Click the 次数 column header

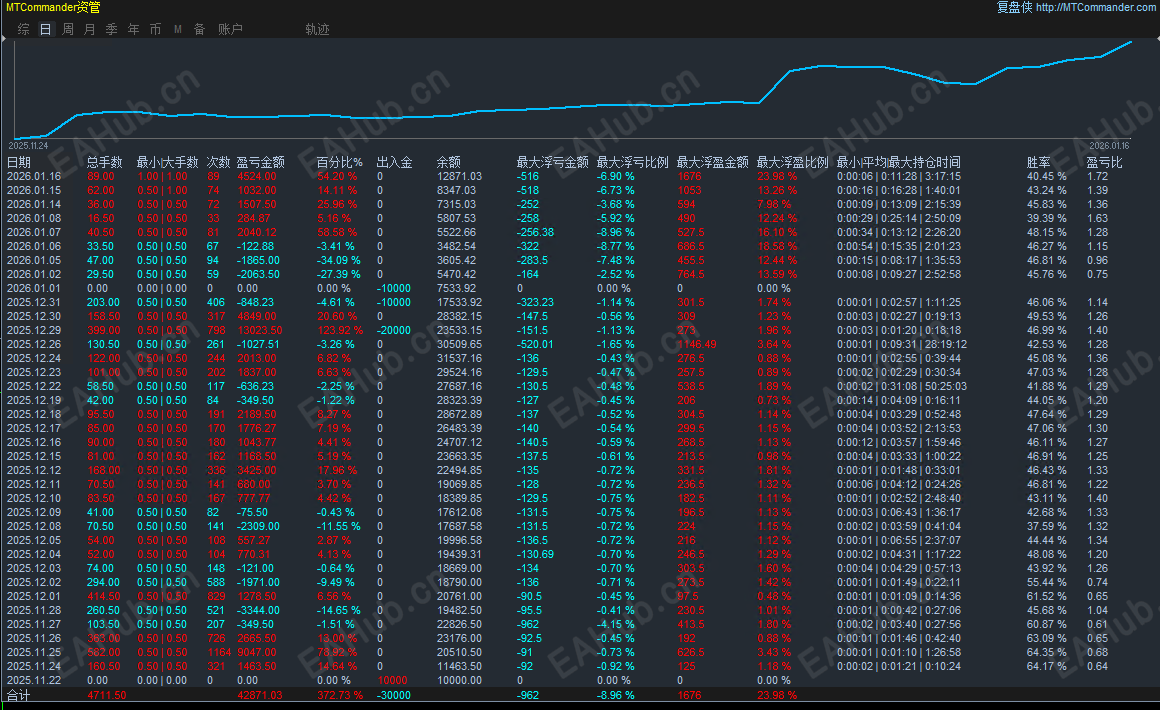218,162
